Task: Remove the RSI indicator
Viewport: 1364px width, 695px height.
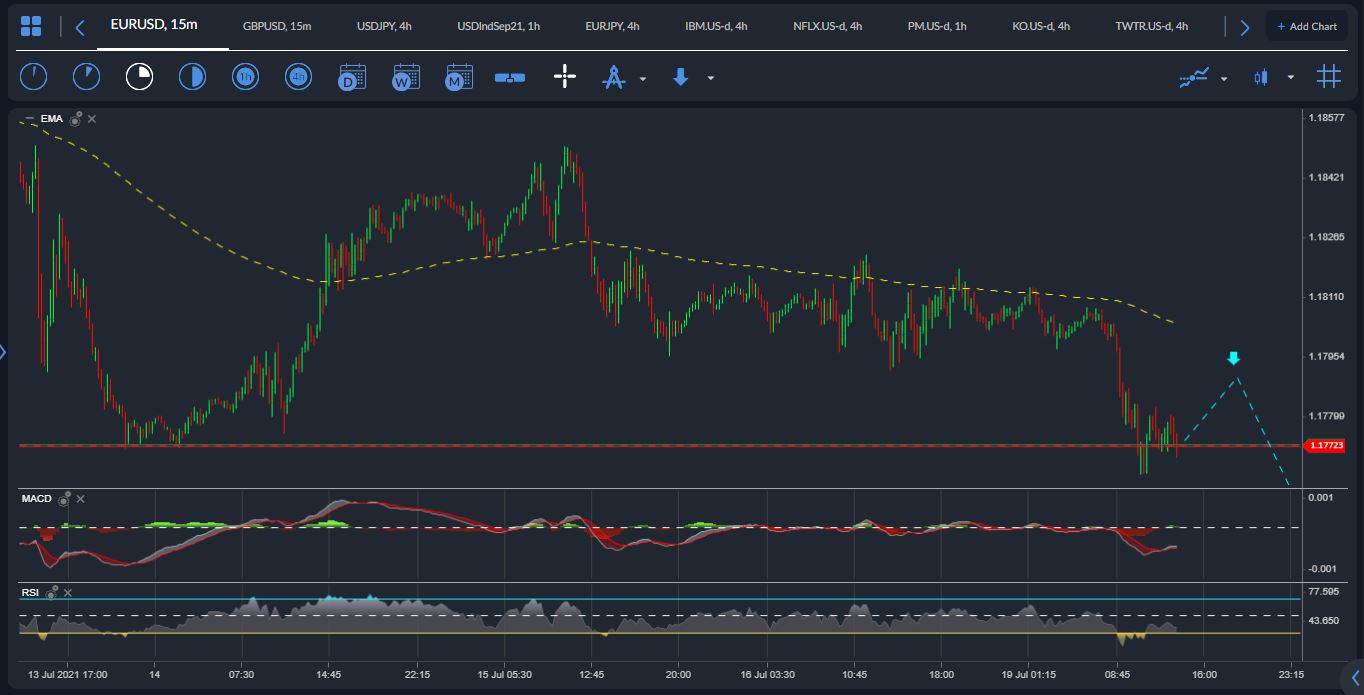Action: coord(66,592)
